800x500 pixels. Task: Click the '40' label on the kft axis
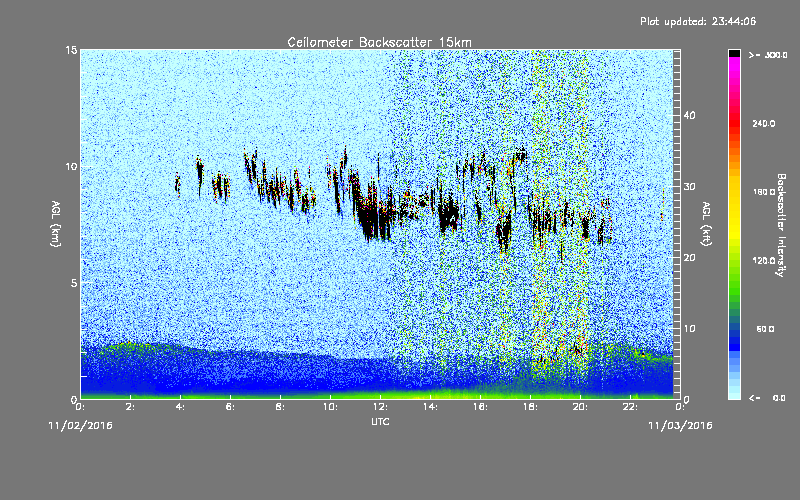tap(689, 115)
